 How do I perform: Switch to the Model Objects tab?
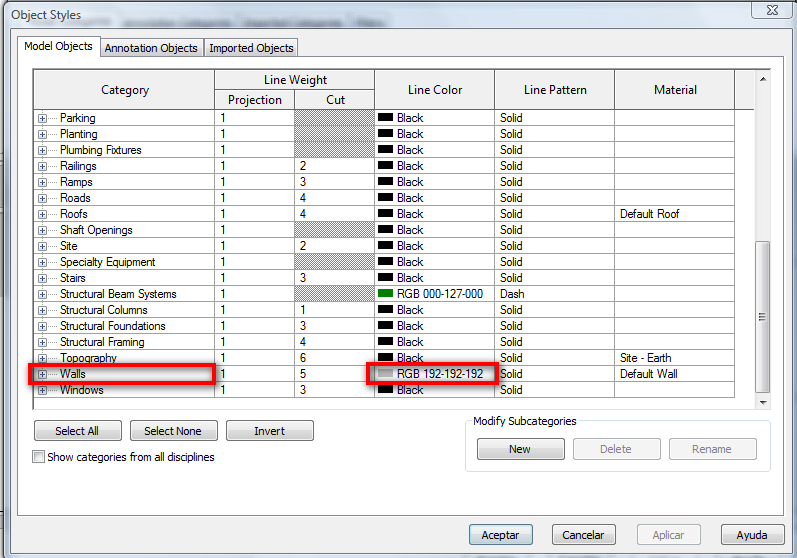point(58,46)
